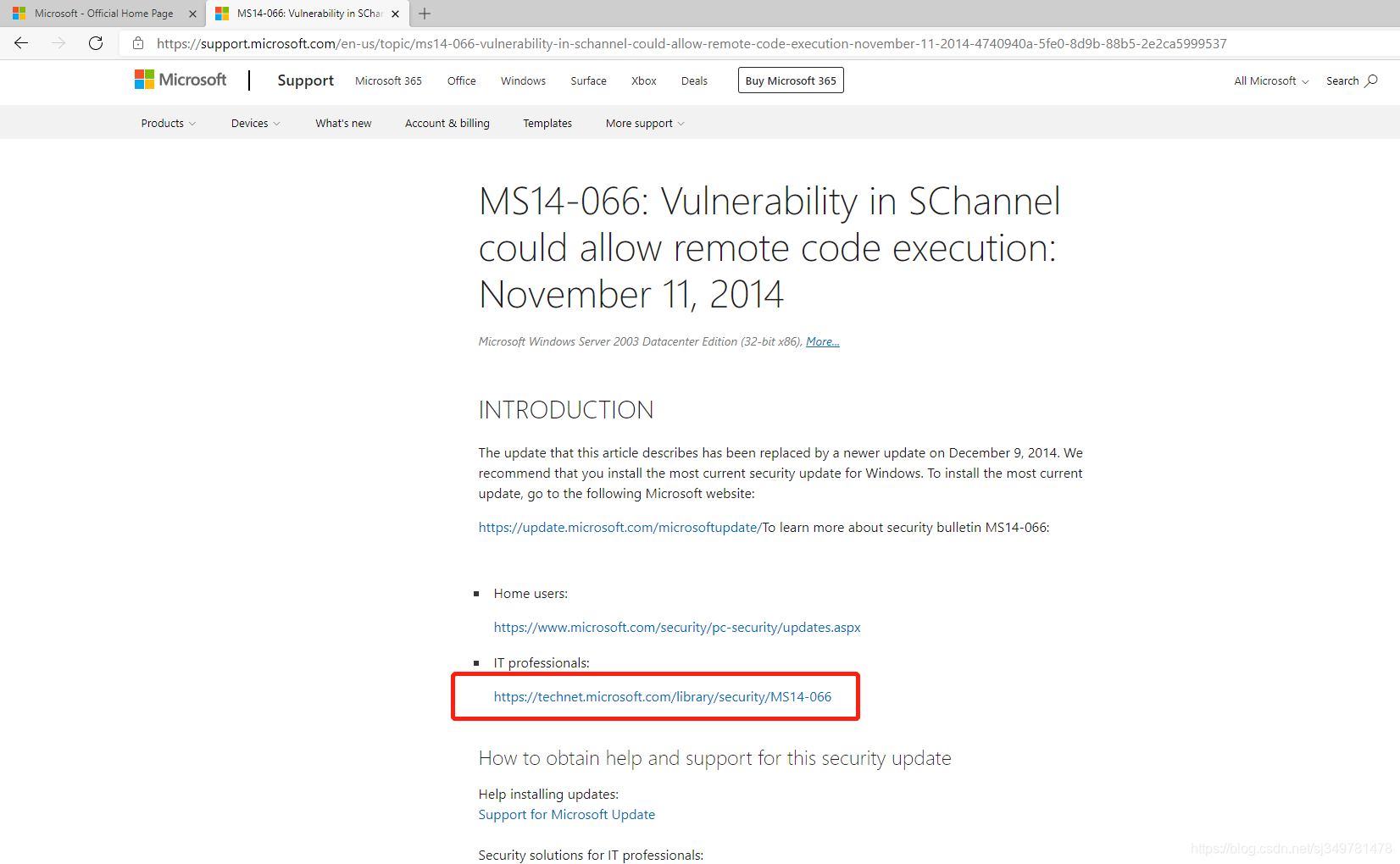Reload the page with the refresh icon
This screenshot has width=1400, height=864.
click(x=96, y=43)
